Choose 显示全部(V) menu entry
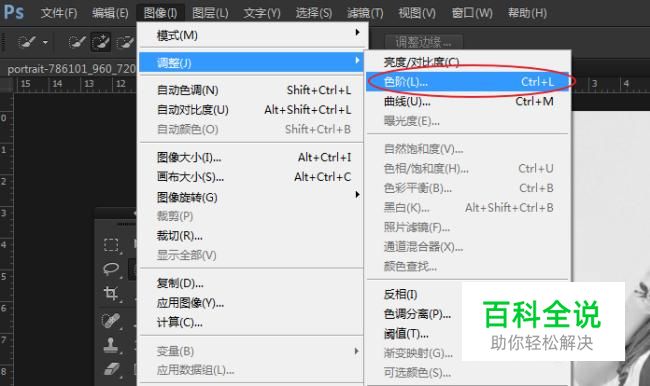Viewport: 650px width, 386px height. (251, 255)
